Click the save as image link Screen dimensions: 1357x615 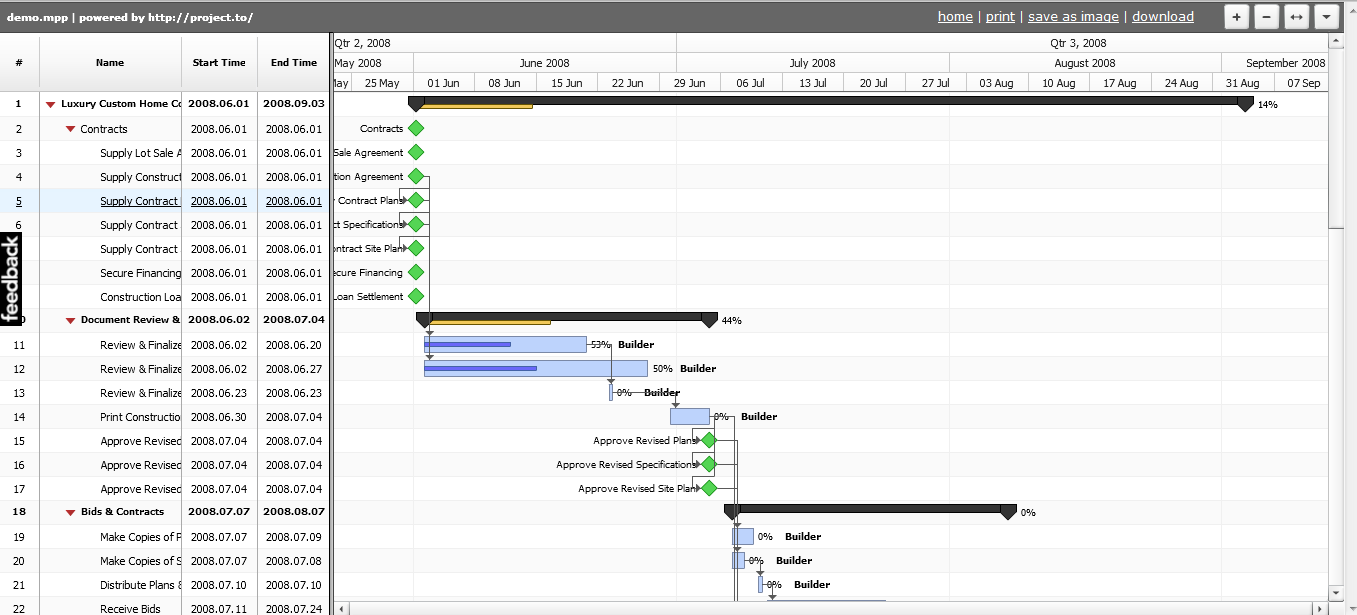coord(1073,16)
